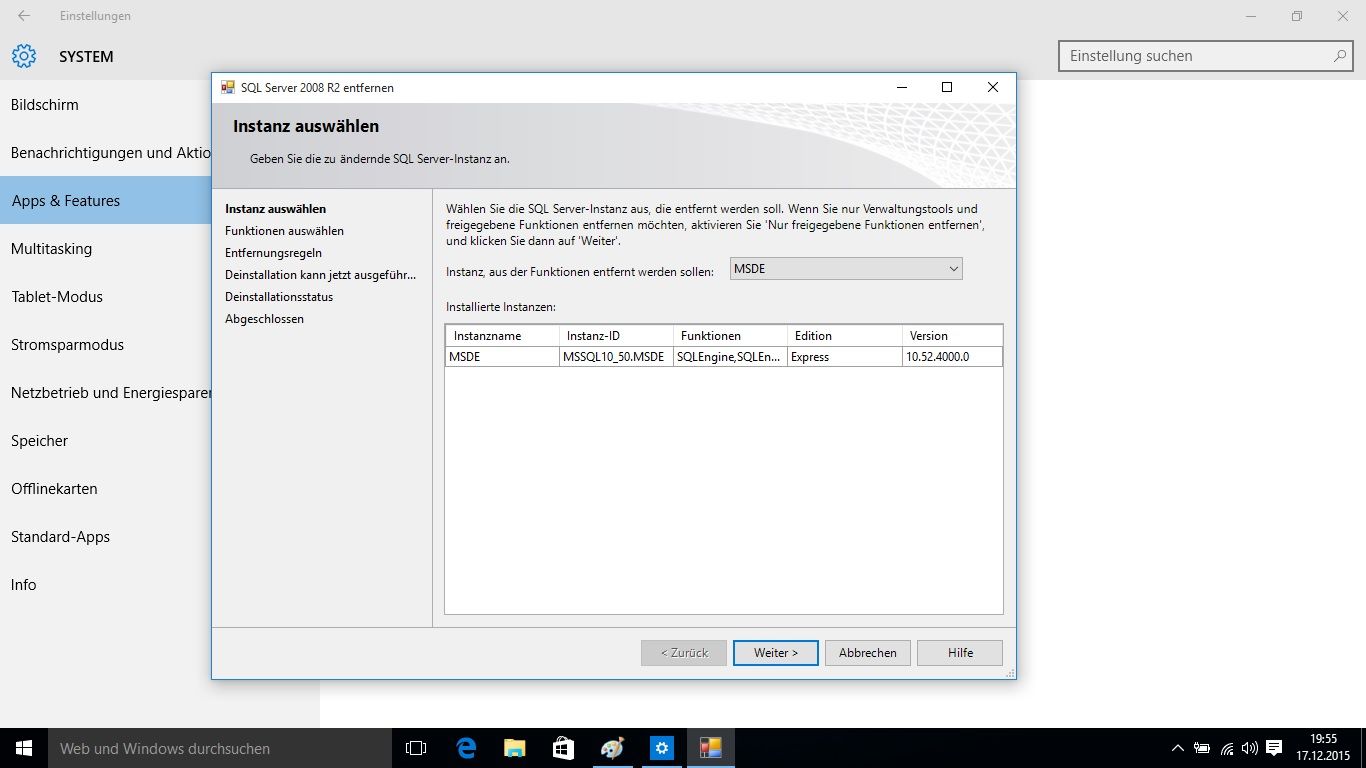1366x768 pixels.
Task: Click the Settings back arrow
Action: click(24, 16)
